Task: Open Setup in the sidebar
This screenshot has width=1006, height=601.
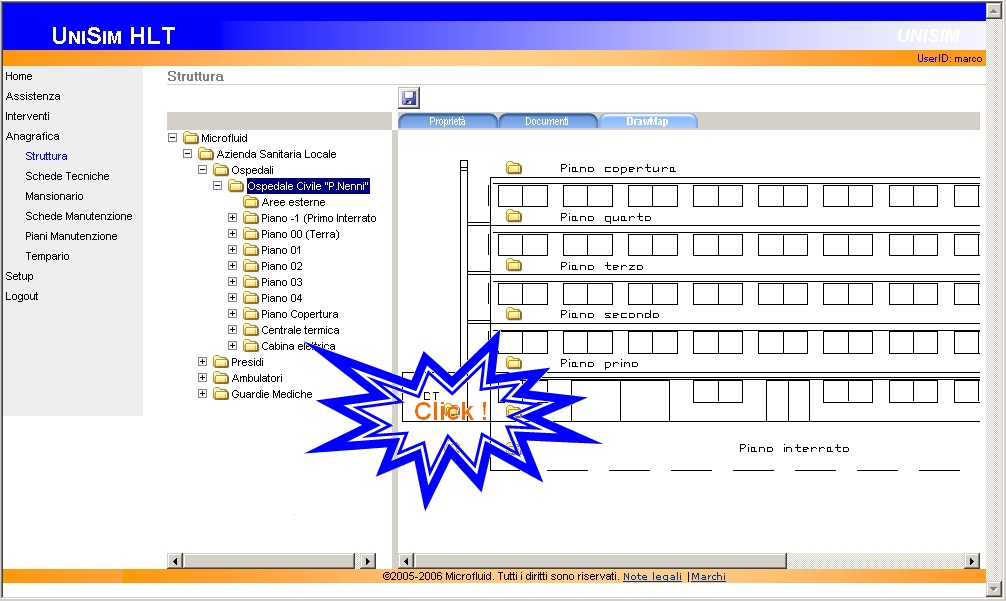Action: pyautogui.click(x=19, y=276)
